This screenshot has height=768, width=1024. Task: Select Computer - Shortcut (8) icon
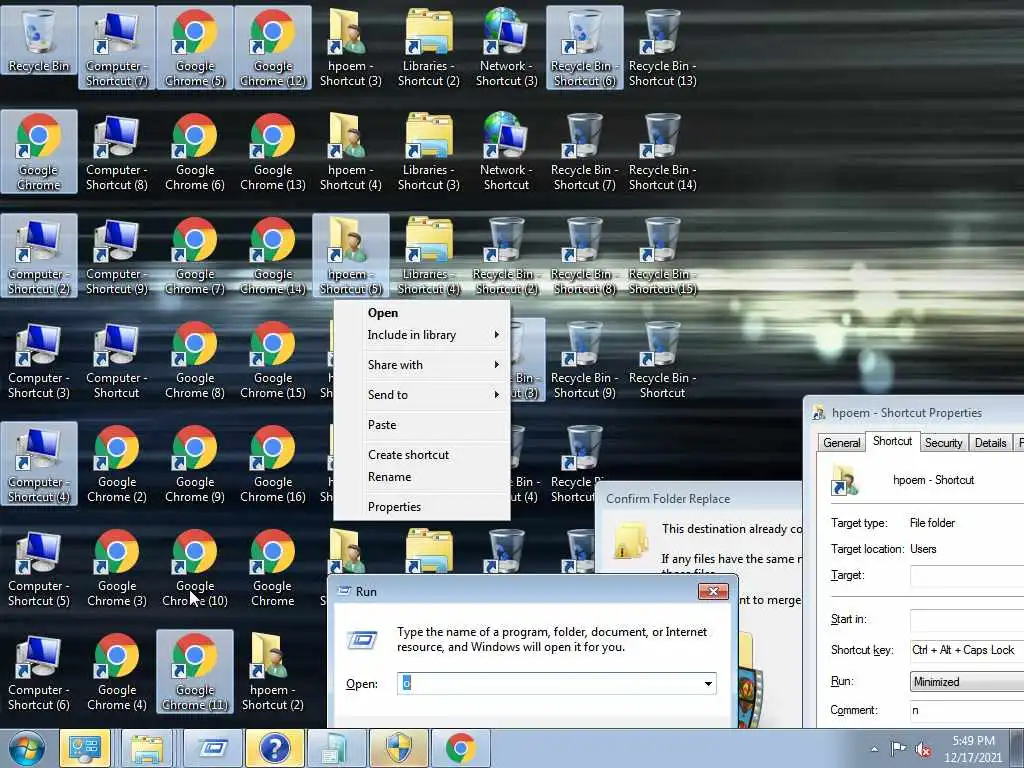[117, 152]
